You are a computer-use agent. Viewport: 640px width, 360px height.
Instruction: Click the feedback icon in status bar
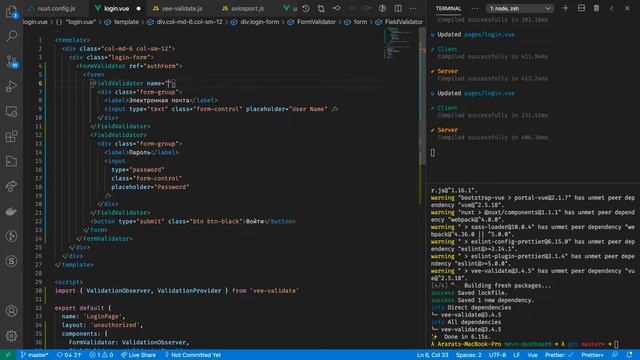click(615, 355)
